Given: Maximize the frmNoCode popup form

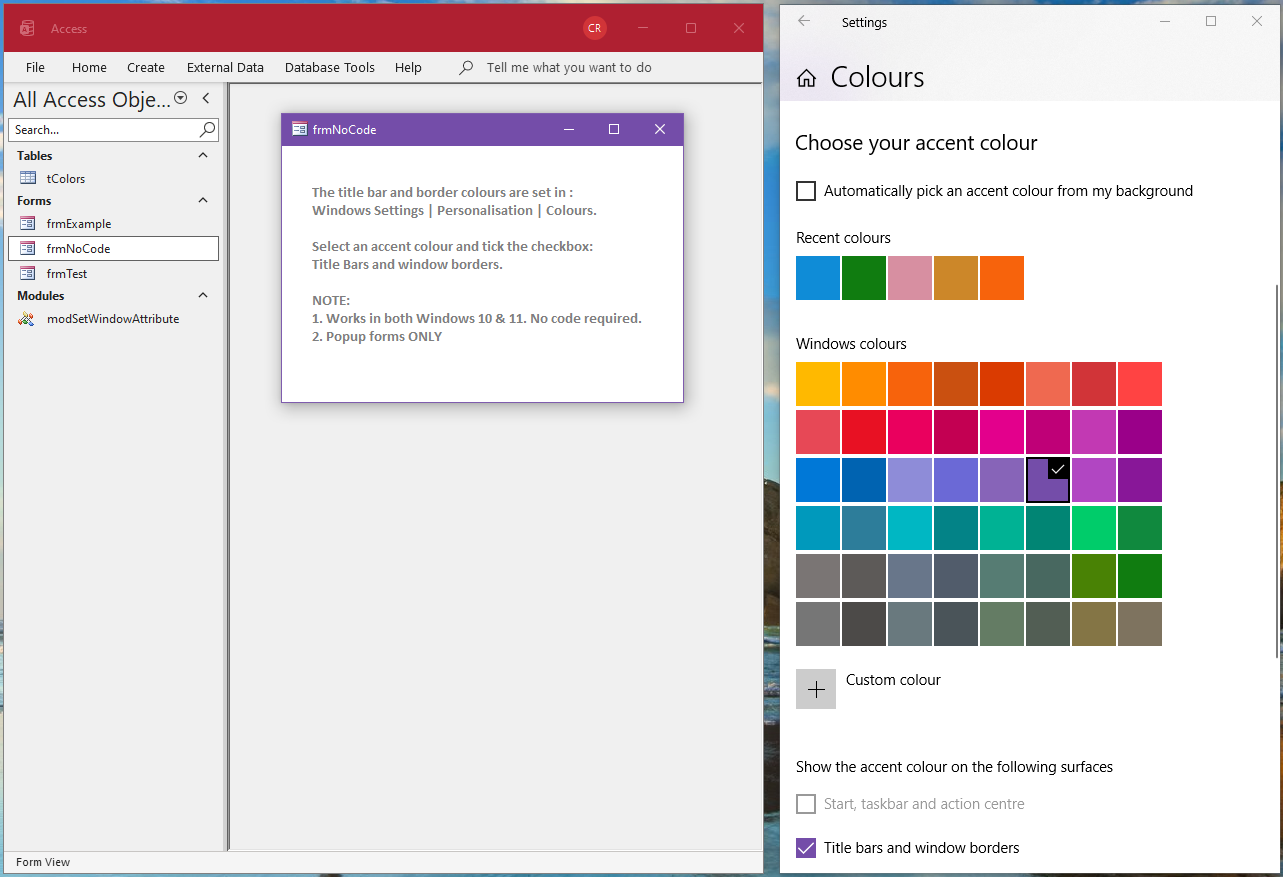Looking at the screenshot, I should click(614, 129).
